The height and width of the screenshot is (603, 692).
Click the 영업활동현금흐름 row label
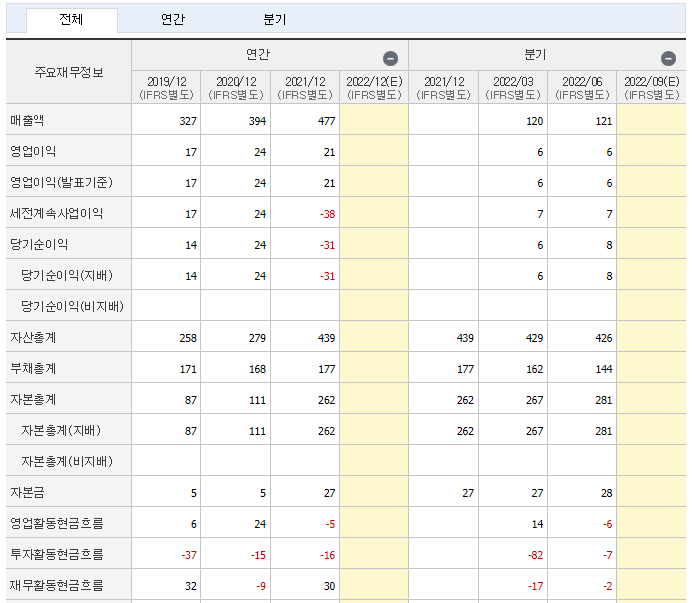[x=56, y=524]
